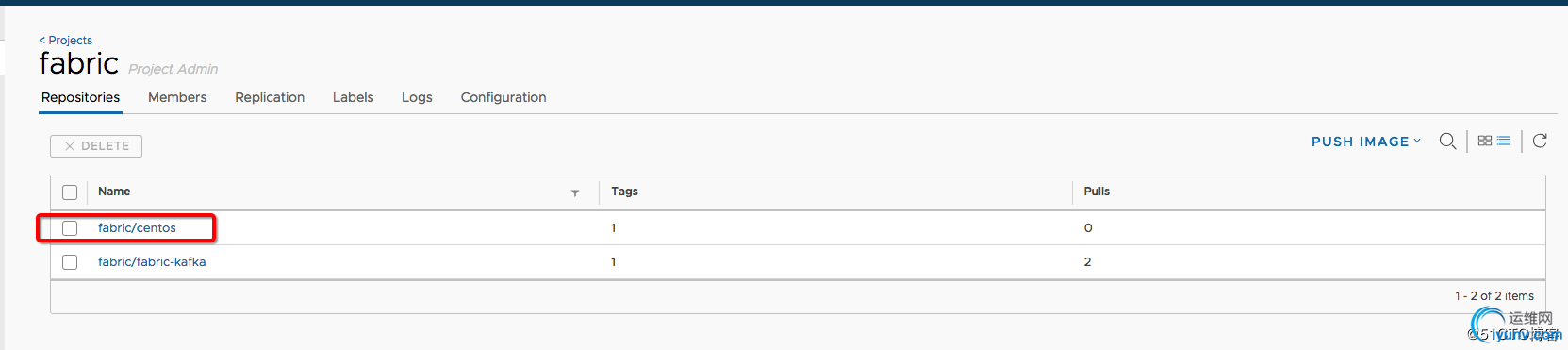Open the repository search magnifier icon

(x=1447, y=142)
